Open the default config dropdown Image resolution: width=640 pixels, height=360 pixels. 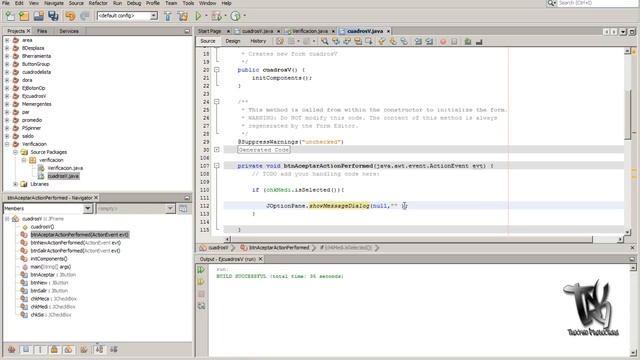coord(153,16)
